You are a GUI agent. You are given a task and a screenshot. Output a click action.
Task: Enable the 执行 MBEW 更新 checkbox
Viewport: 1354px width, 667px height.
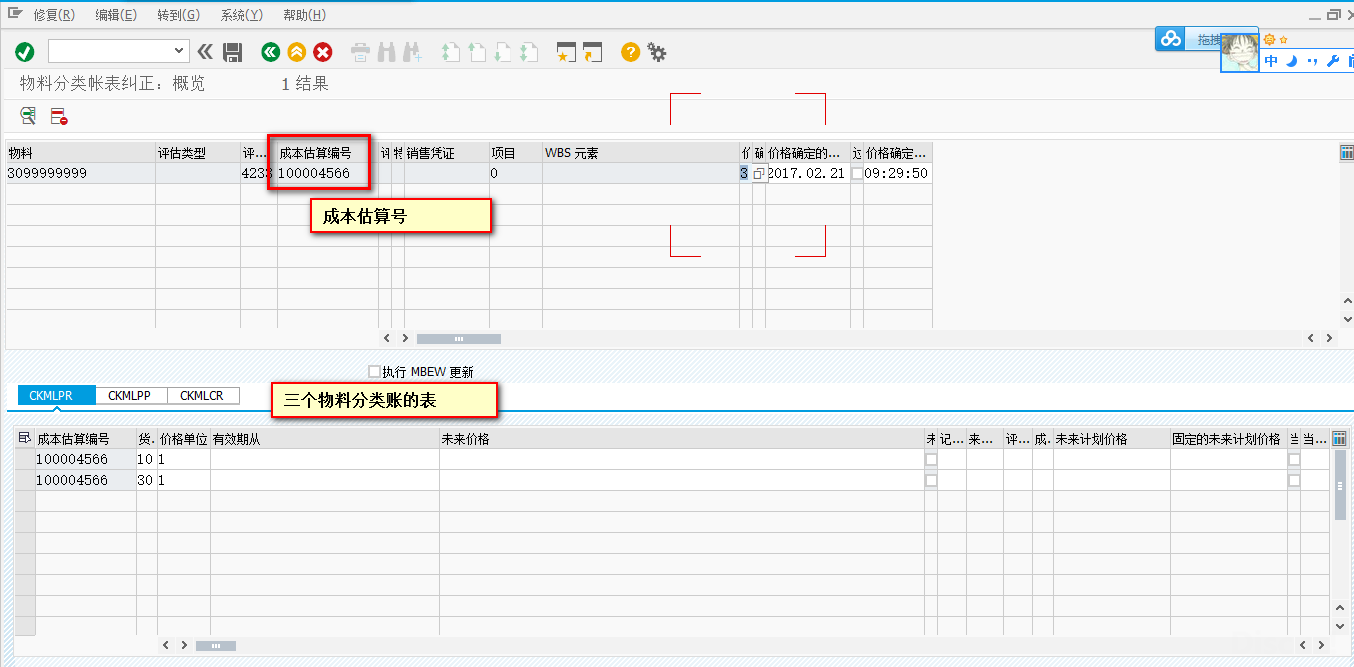coord(376,372)
